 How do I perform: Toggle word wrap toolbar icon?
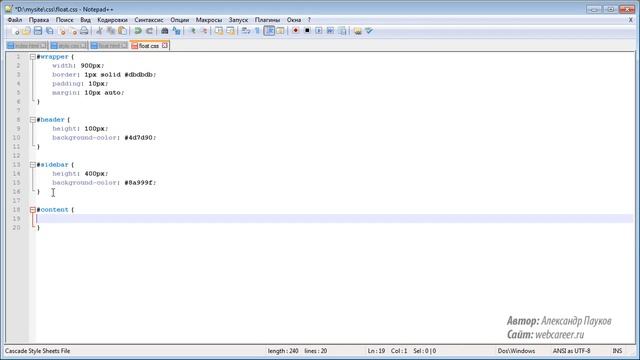[x=246, y=31]
